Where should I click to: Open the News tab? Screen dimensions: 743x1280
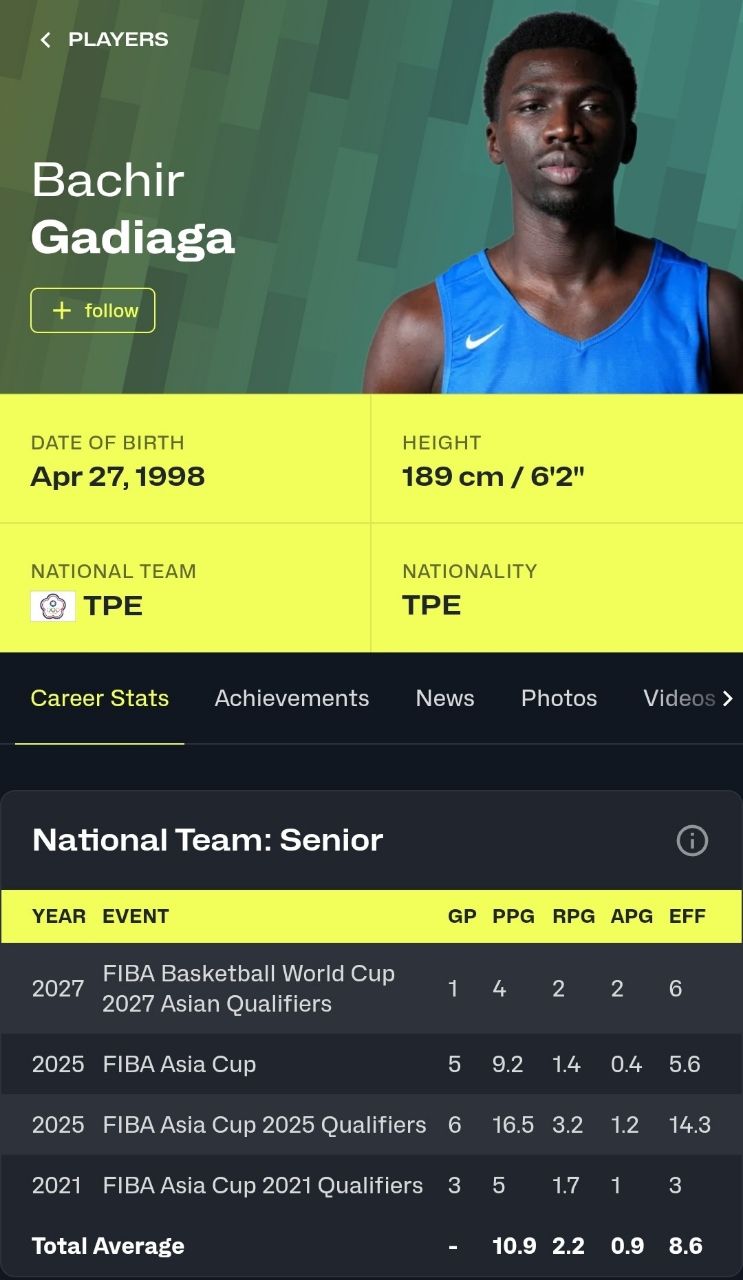445,698
